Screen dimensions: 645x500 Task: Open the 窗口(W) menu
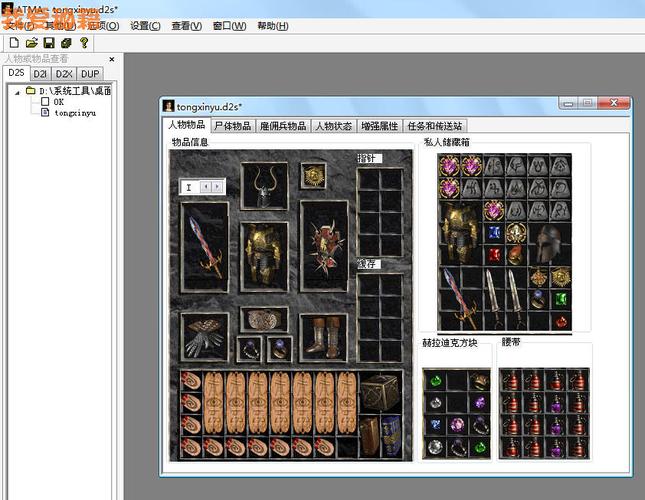[230, 26]
